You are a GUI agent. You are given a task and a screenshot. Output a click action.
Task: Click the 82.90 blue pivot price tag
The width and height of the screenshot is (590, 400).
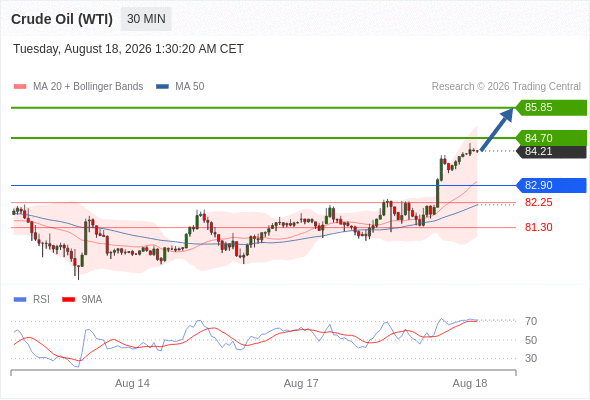tap(551, 185)
